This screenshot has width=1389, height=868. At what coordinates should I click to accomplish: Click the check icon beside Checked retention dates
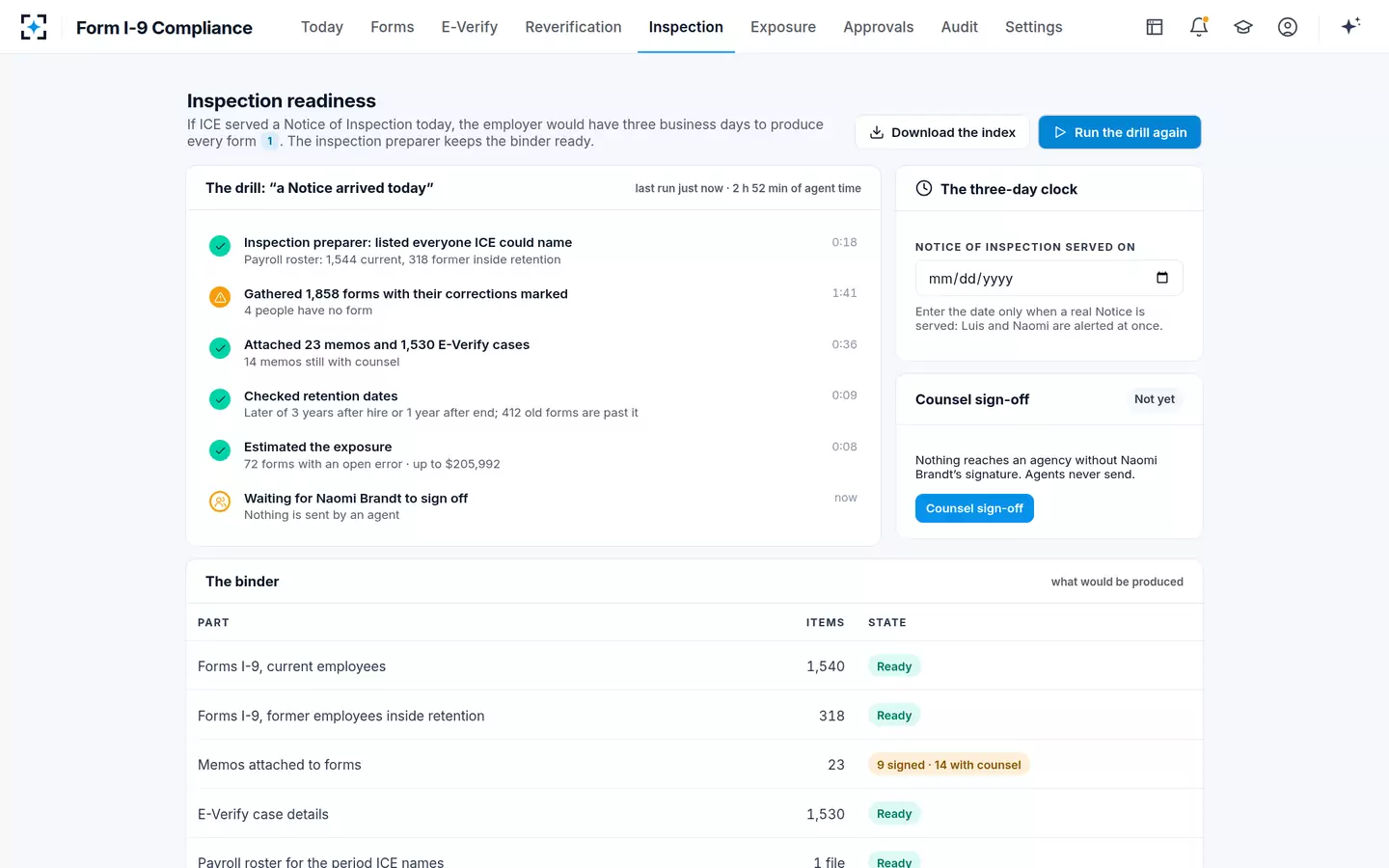pos(220,399)
